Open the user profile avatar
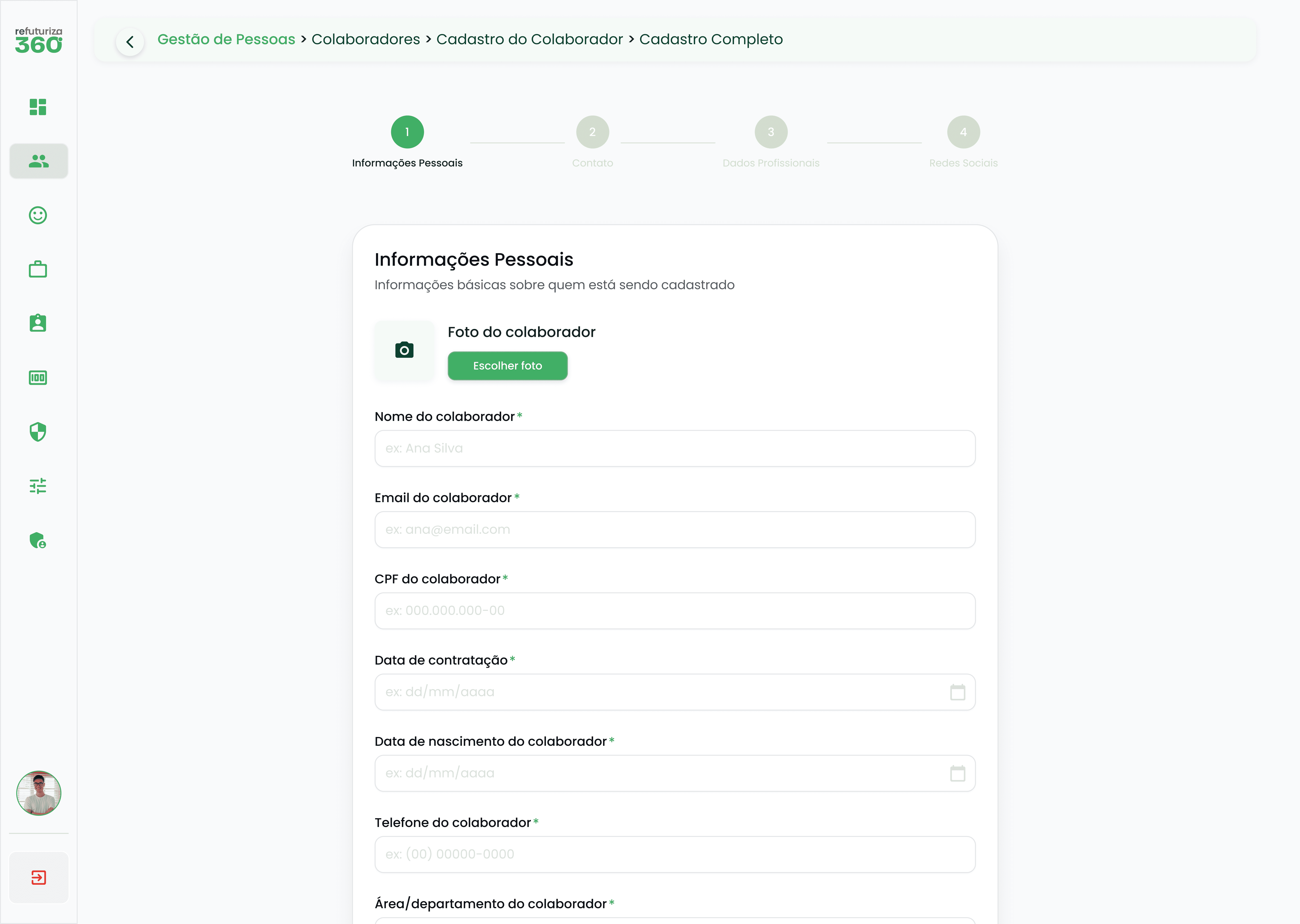The width and height of the screenshot is (1300, 924). [x=39, y=793]
